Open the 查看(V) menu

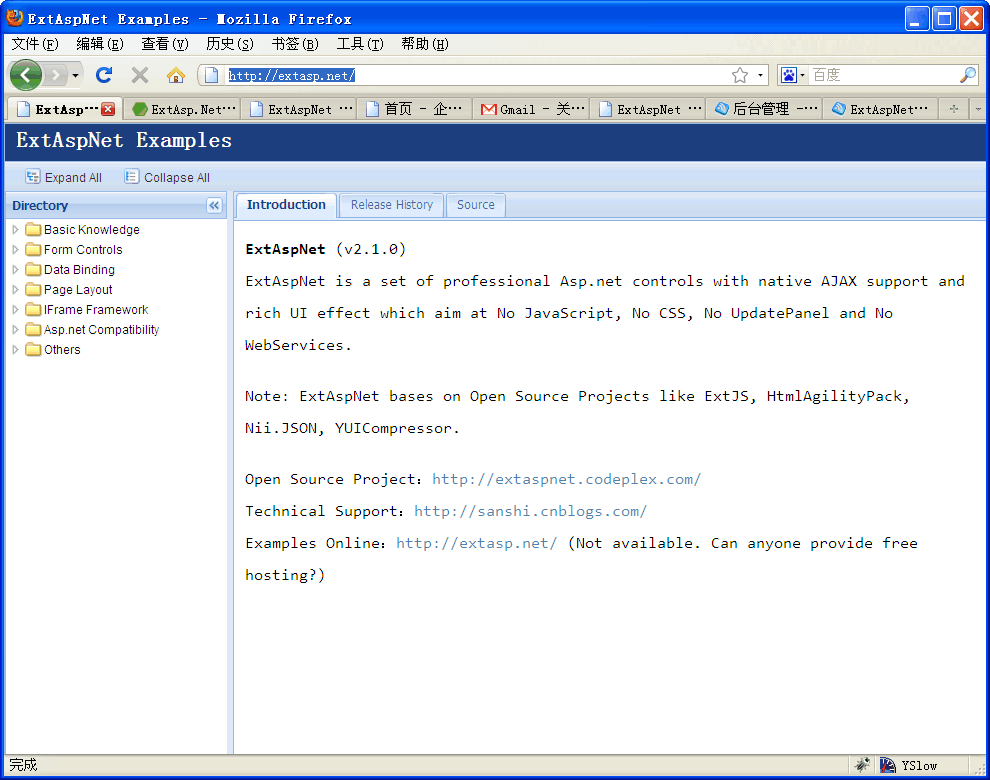click(x=165, y=44)
